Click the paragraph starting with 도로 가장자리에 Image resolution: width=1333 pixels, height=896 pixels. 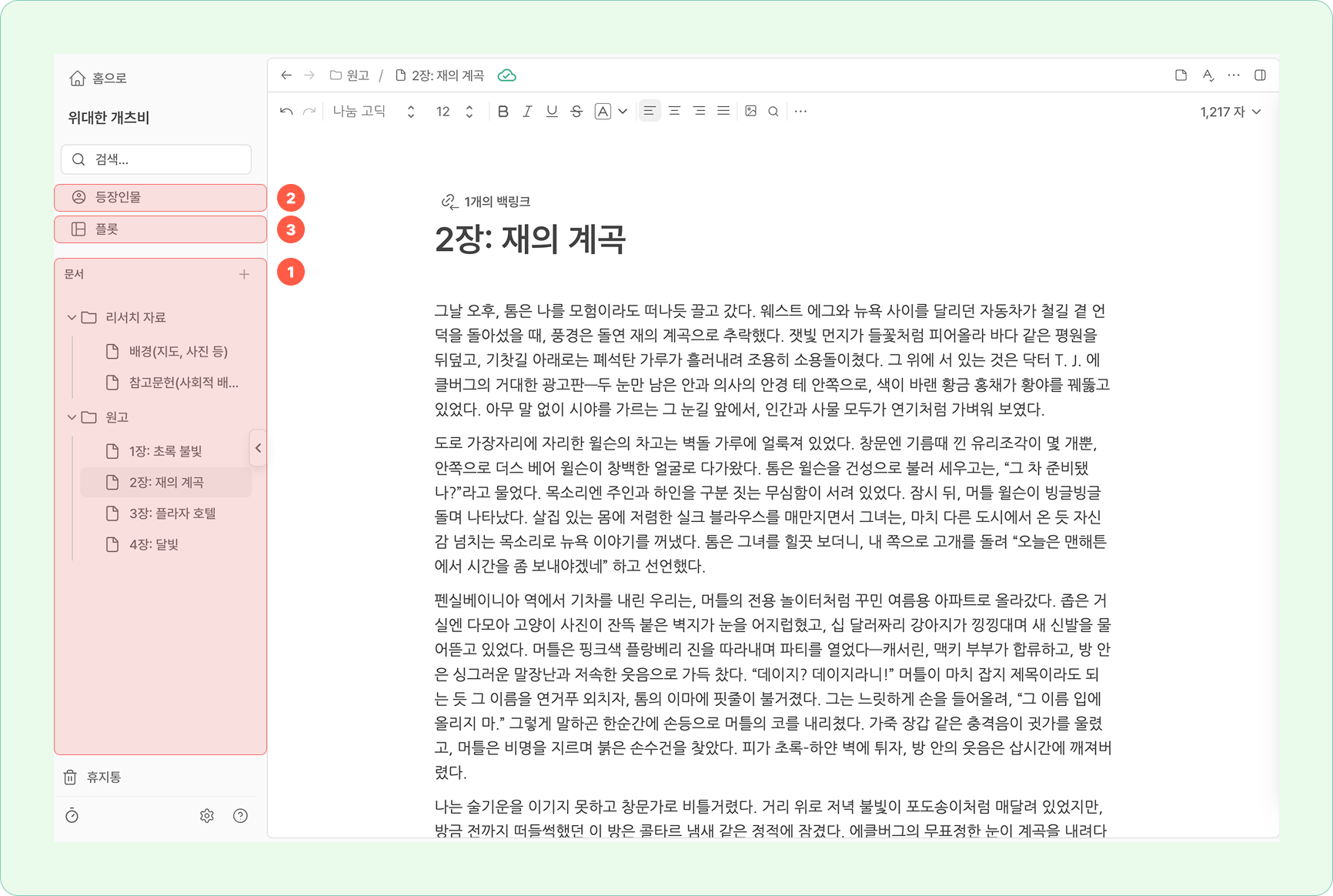772,505
